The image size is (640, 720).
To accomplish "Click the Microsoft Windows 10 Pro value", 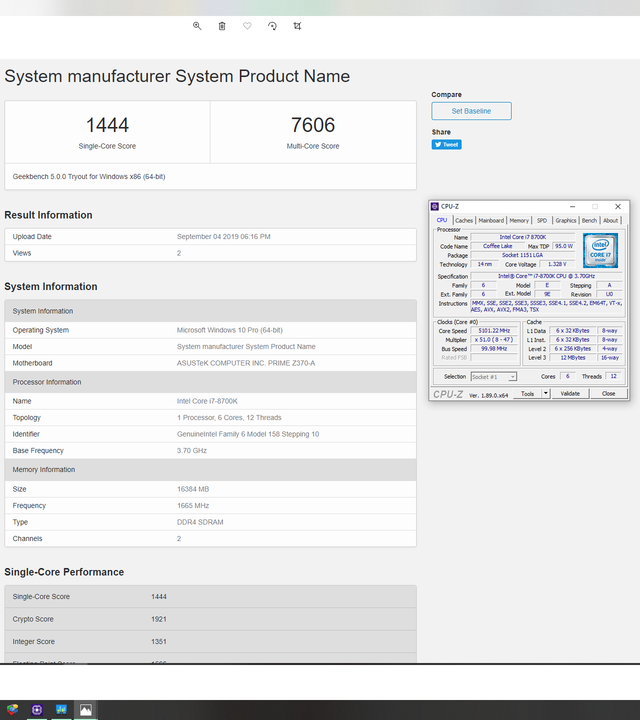I will tap(230, 330).
